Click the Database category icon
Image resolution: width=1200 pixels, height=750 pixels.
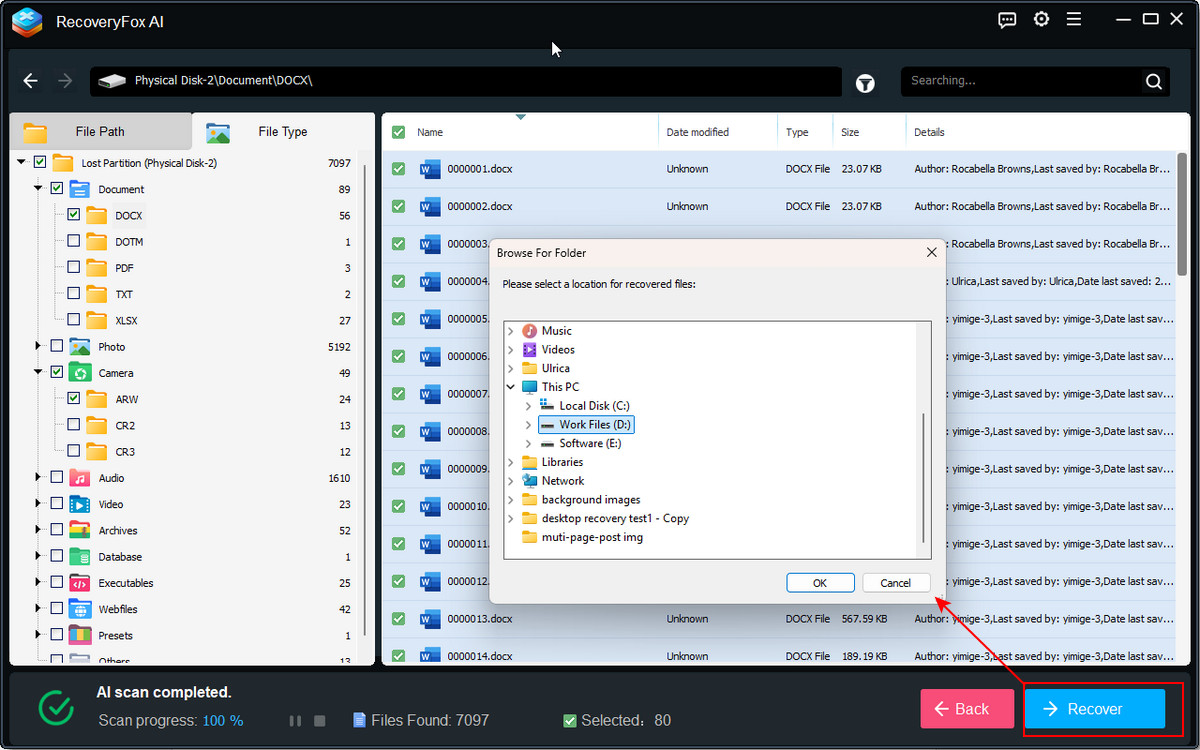[x=80, y=557]
